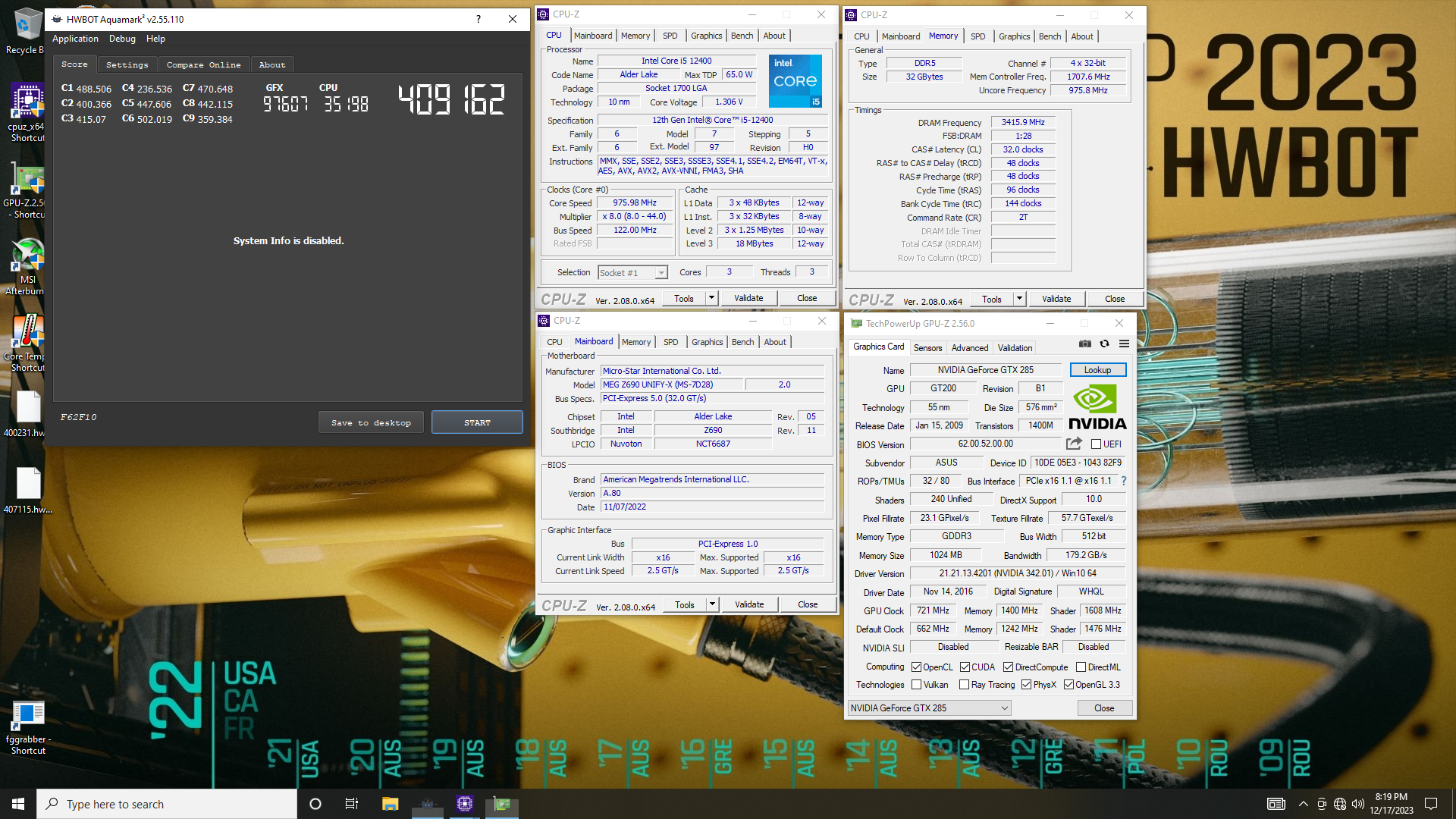
Task: Toggle the OpenGL 3.3 checkbox
Action: click(x=1068, y=685)
